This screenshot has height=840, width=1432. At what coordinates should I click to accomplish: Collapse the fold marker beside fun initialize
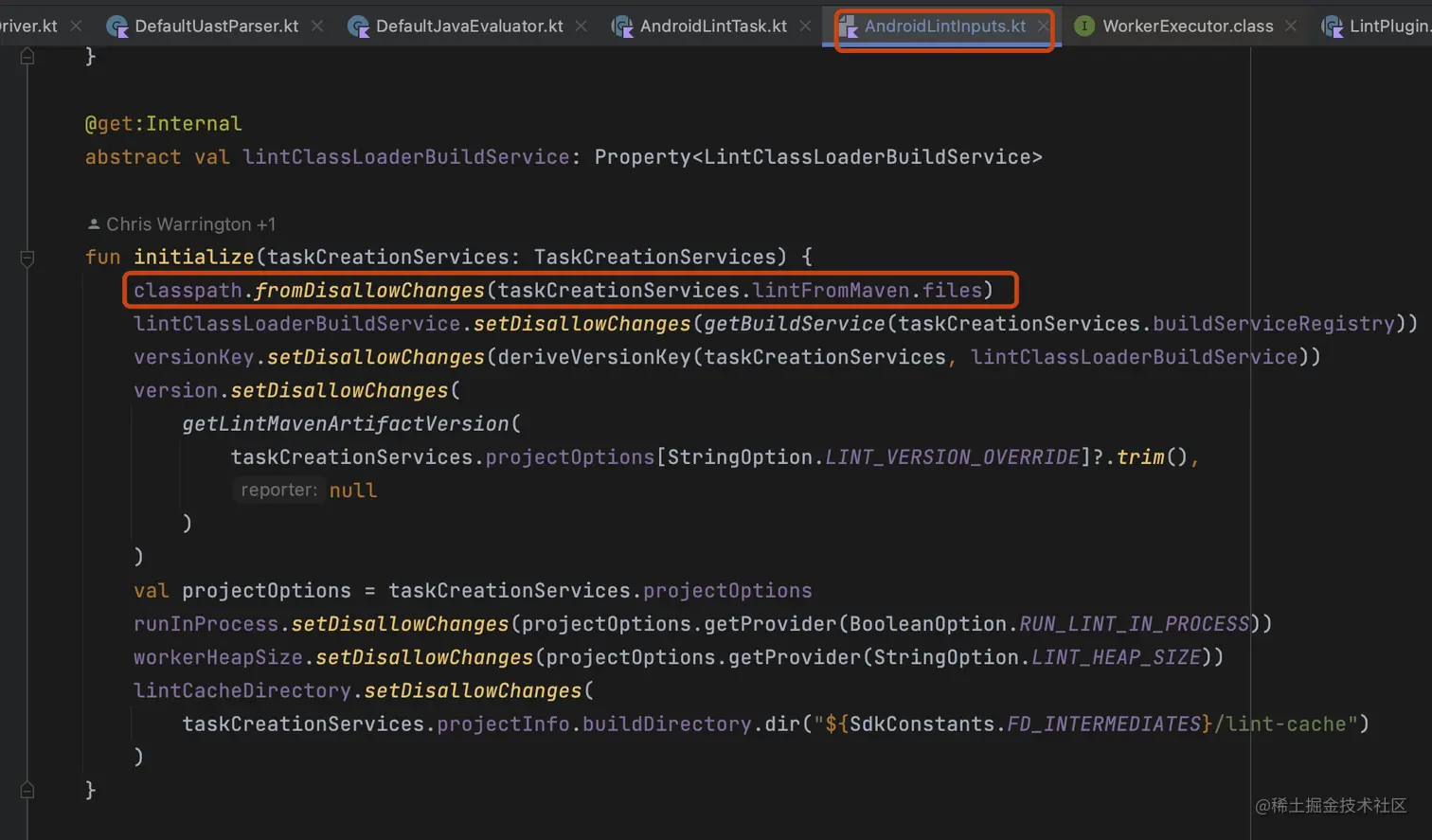[27, 258]
